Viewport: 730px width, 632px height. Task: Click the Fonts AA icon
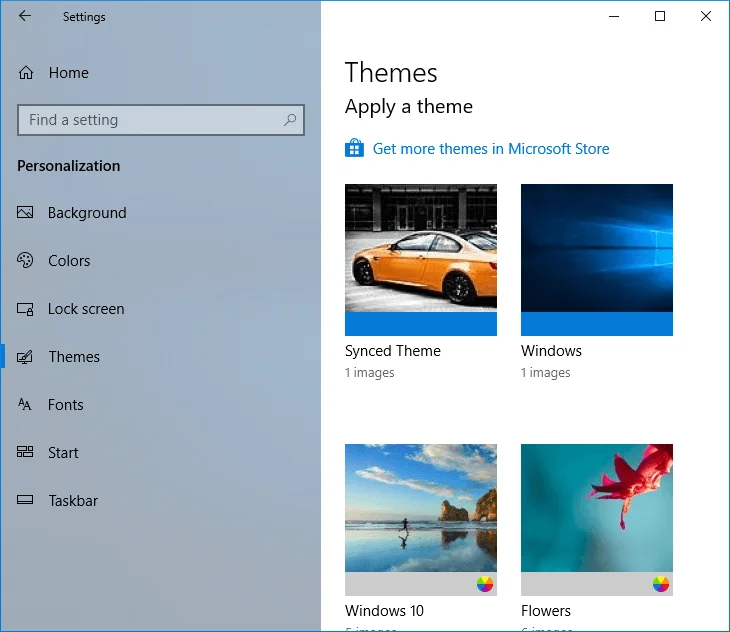(25, 404)
